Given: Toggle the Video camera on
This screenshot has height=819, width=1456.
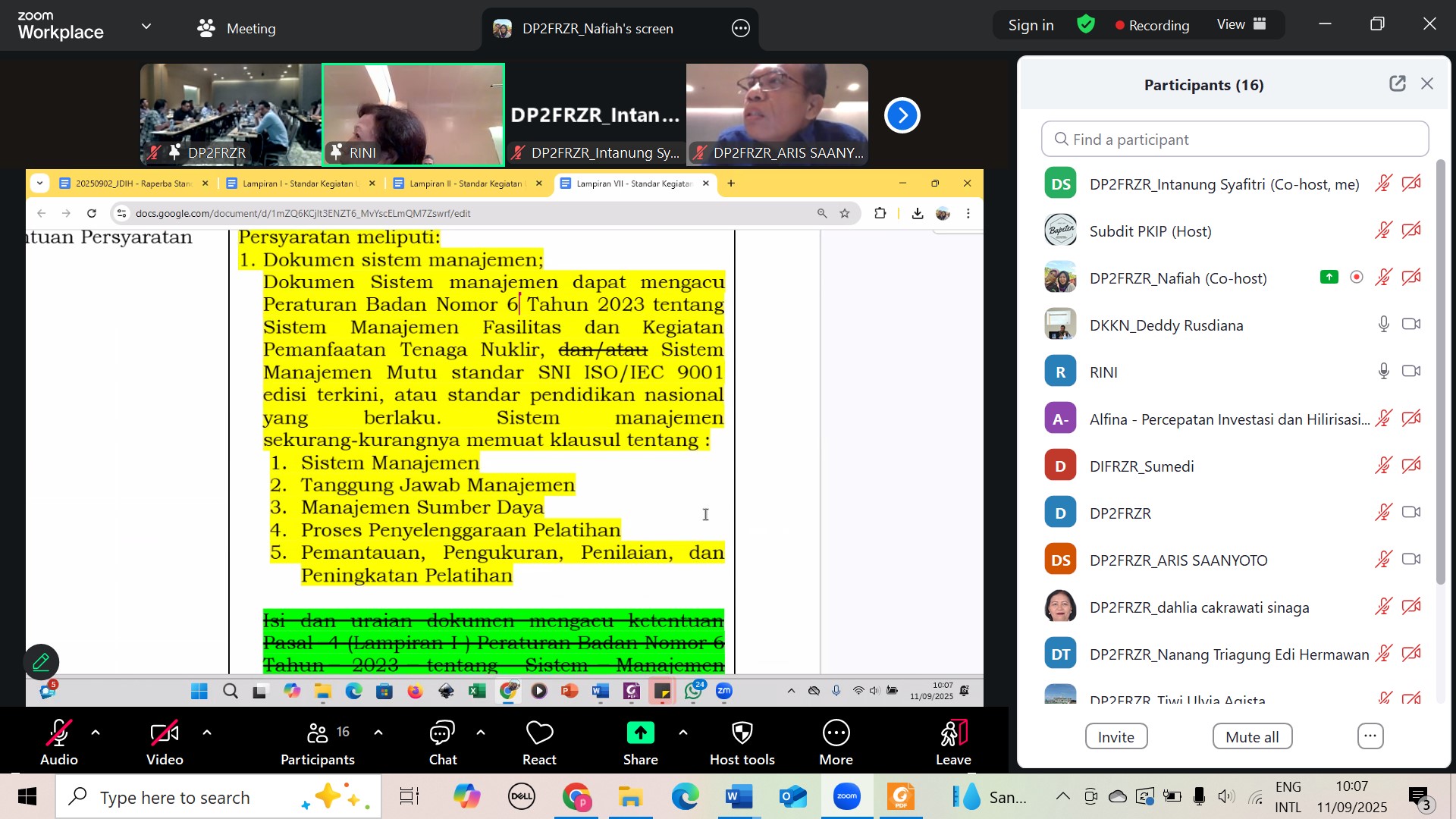Looking at the screenshot, I should tap(165, 743).
